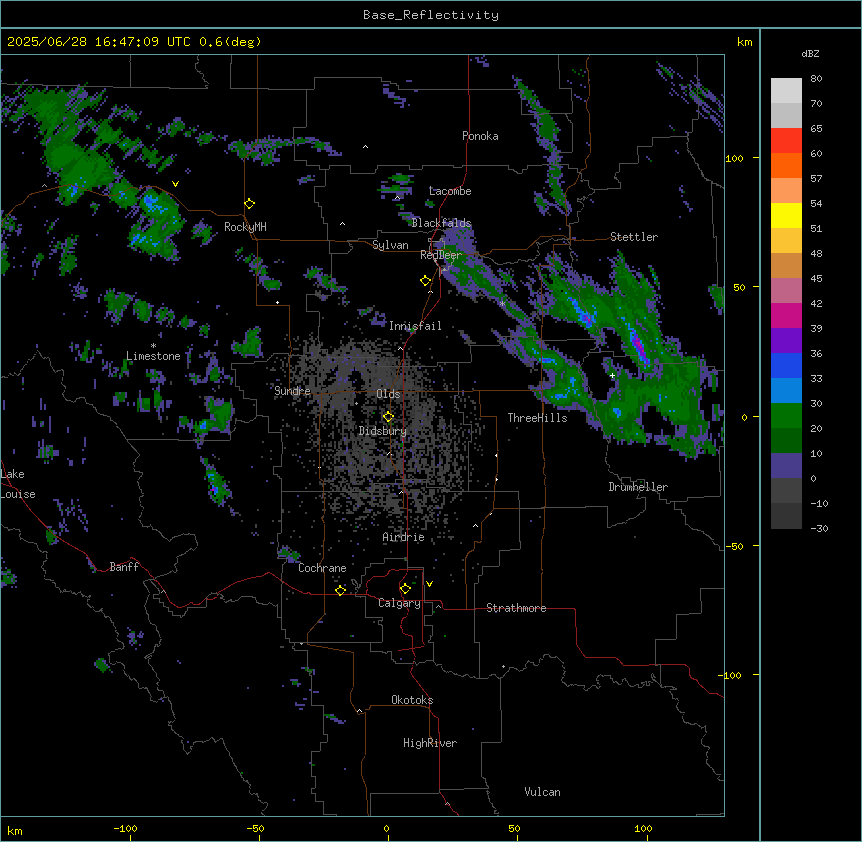This screenshot has height=842, width=862.
Task: Click the magenta storm core south of Stettler
Action: pos(638,344)
